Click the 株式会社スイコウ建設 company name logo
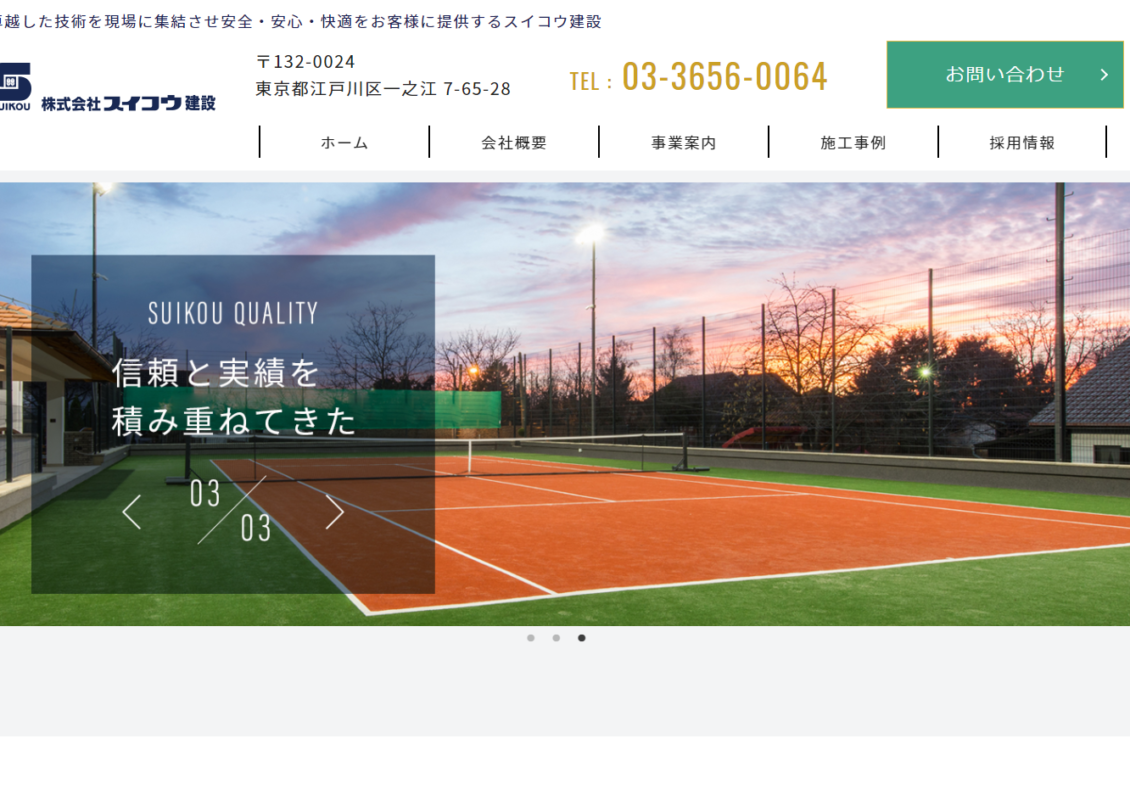Viewport: 1130px width, 800px height. (x=128, y=102)
